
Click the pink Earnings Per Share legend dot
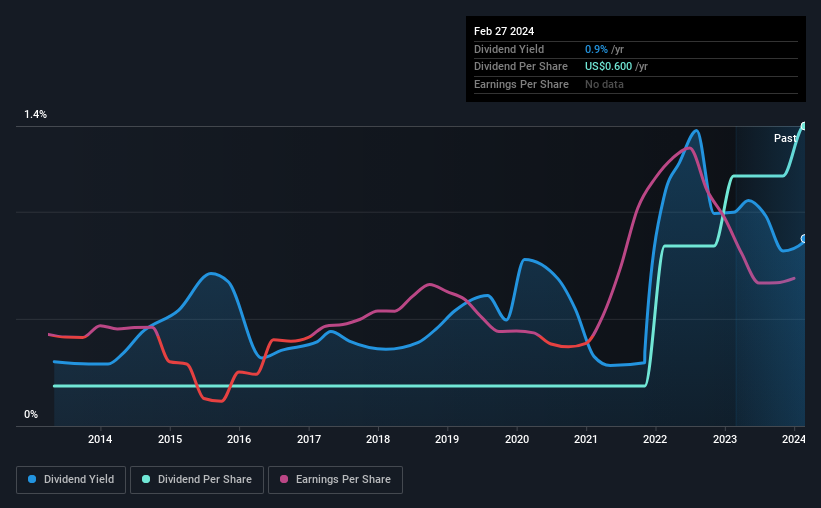pos(284,479)
